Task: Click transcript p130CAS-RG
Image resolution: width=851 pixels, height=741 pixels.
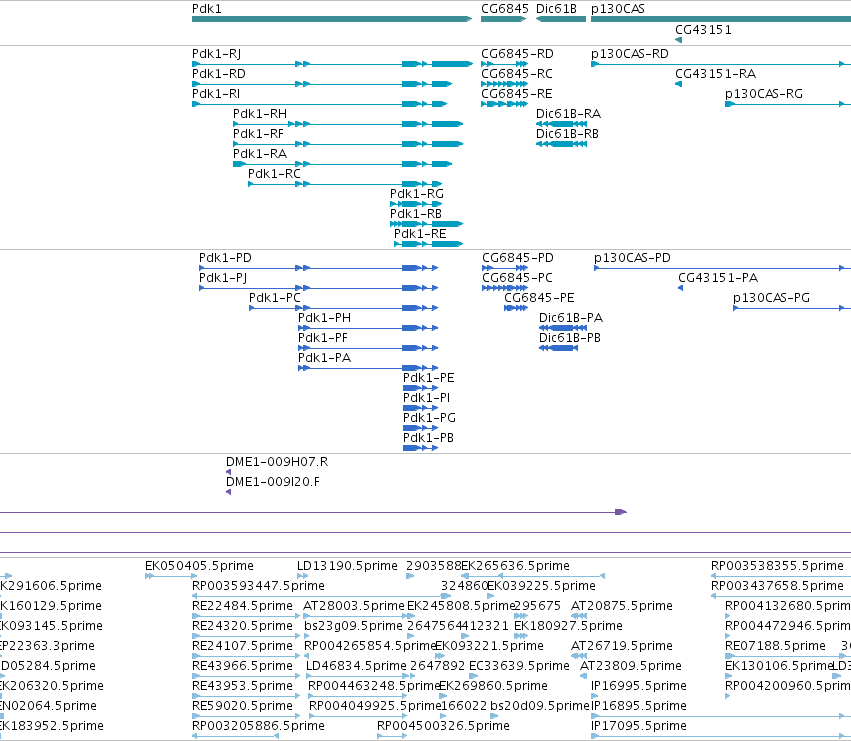Action: 788,104
